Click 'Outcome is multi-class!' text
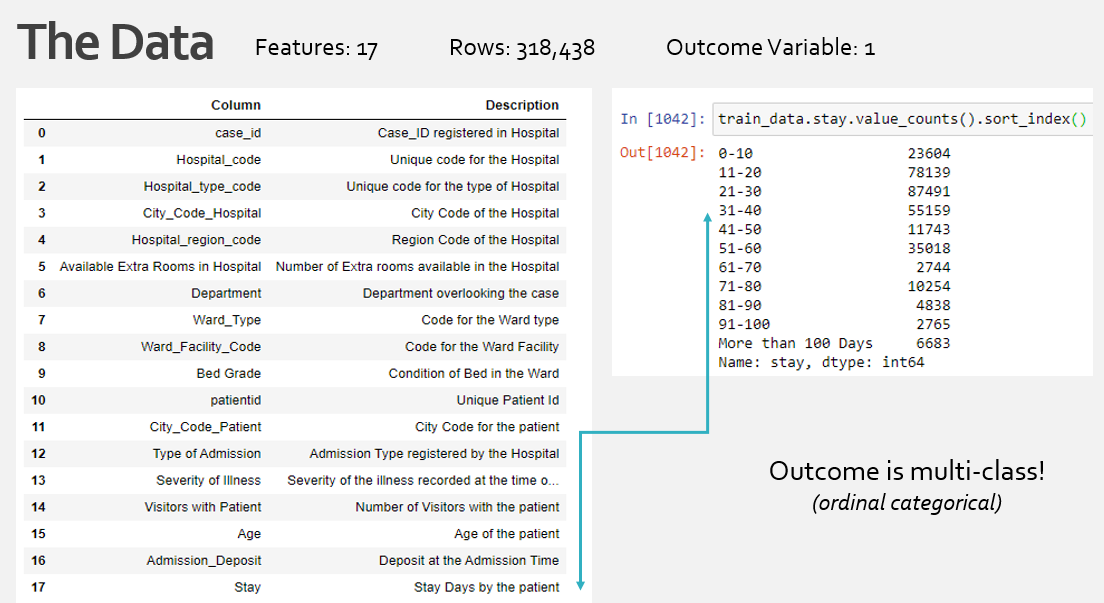This screenshot has width=1104, height=603. 906,471
